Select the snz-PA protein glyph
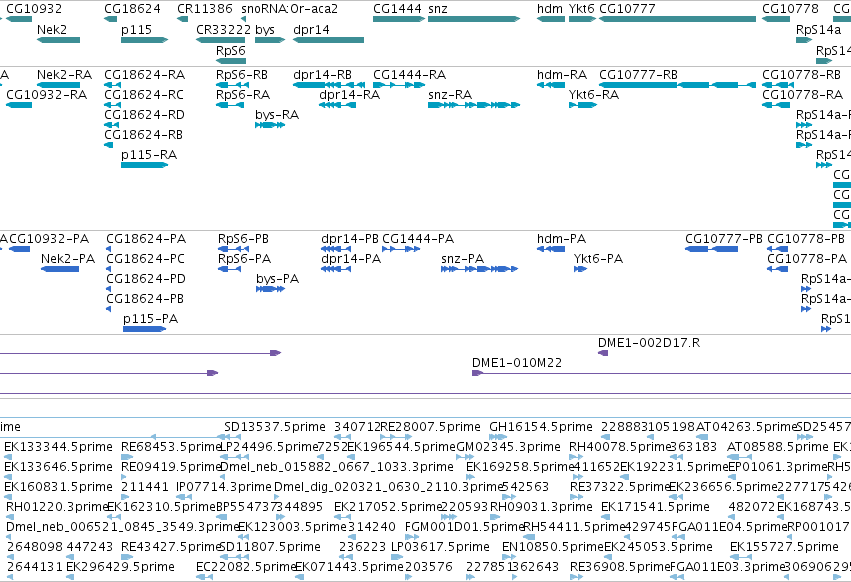 [479, 269]
